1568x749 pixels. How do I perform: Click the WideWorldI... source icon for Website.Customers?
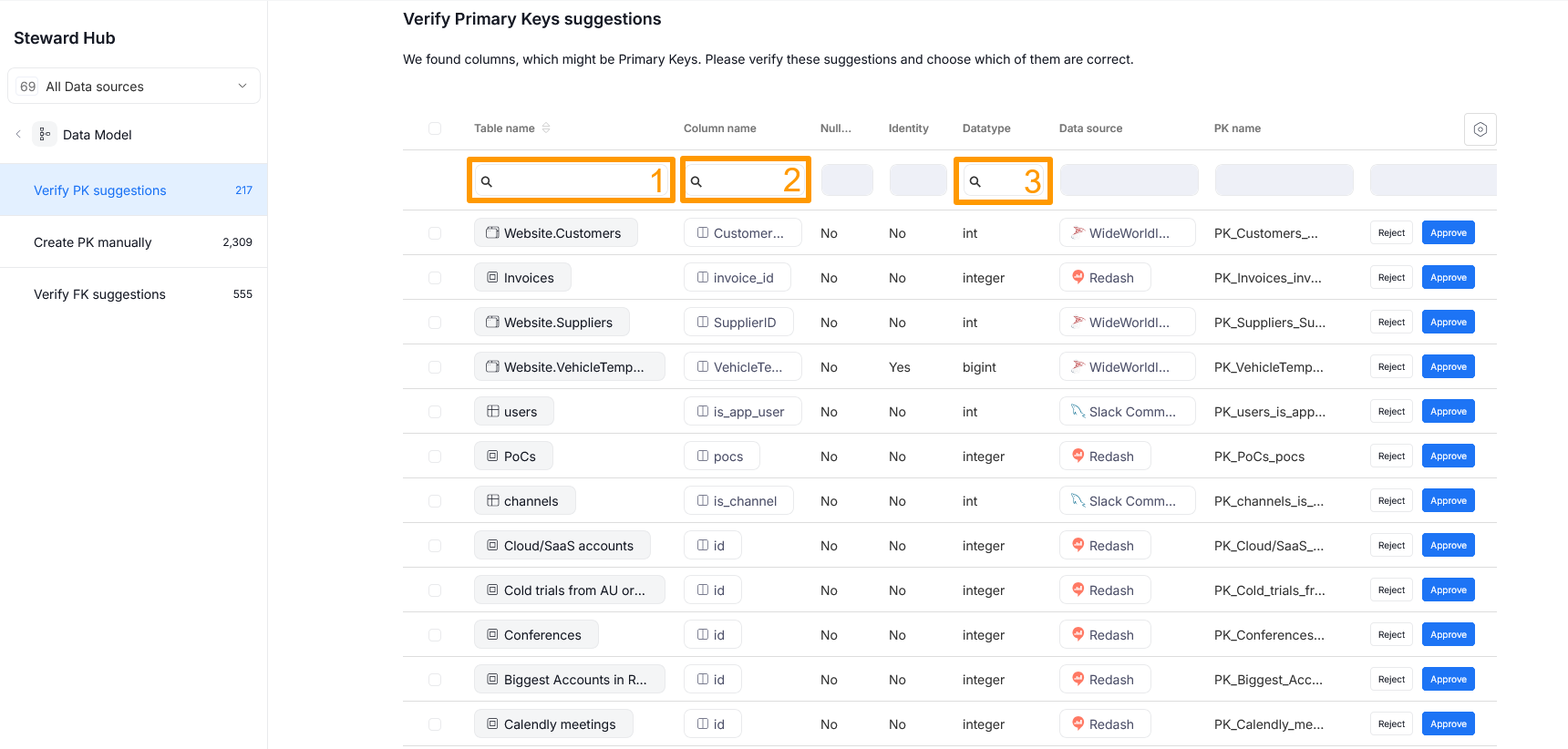click(1078, 232)
